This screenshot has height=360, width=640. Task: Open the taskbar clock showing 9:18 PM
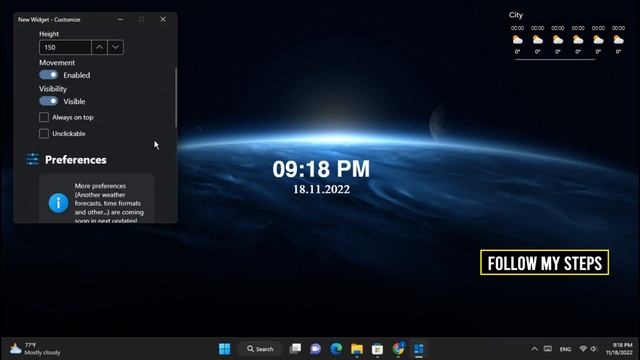(619, 349)
